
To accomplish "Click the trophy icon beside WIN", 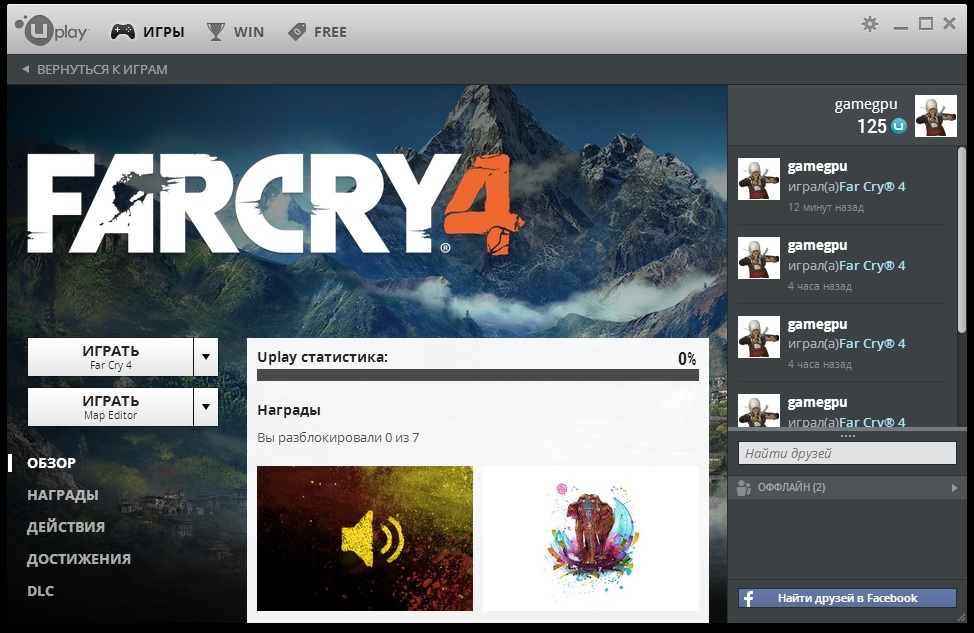I will (216, 32).
